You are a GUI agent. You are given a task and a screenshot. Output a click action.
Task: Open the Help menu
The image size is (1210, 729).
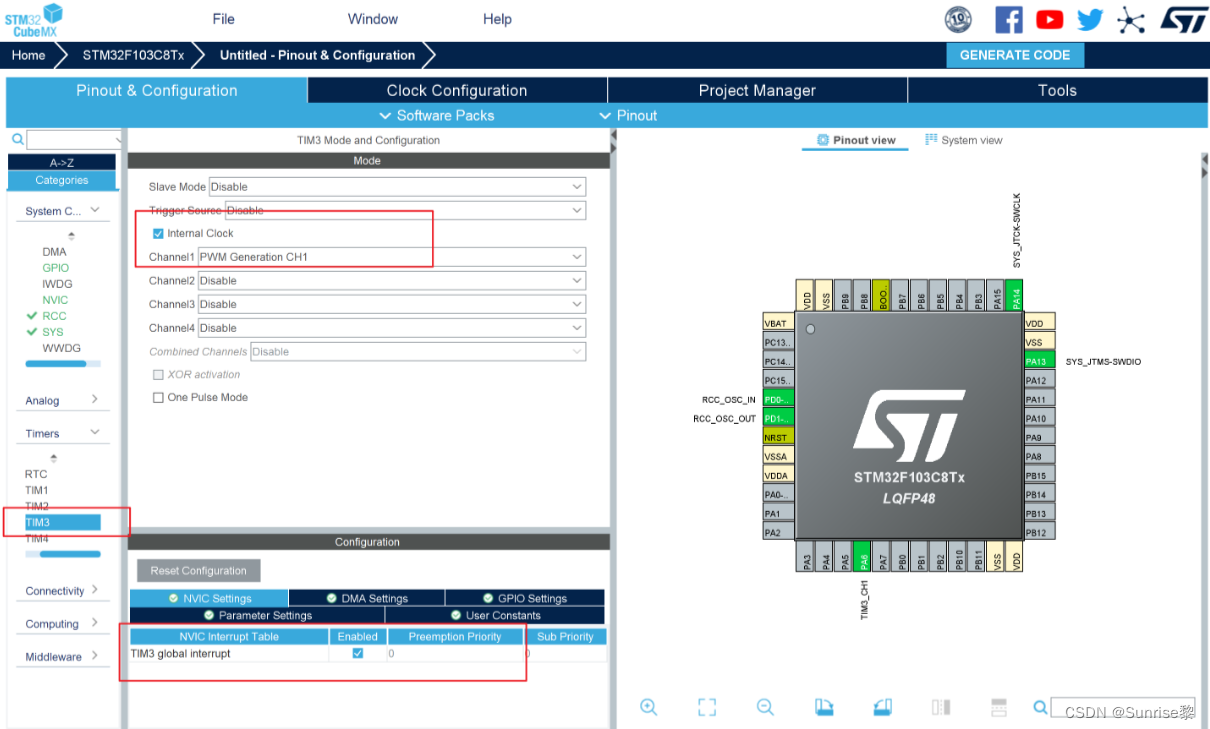[x=497, y=19]
